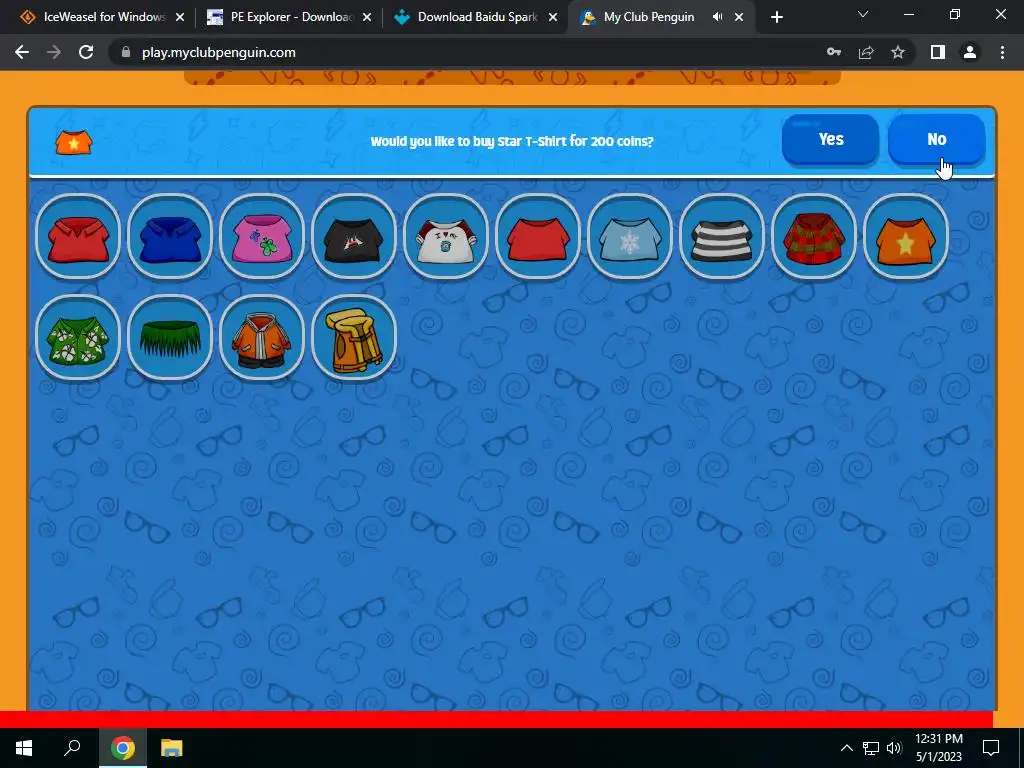Open the volume control in the tray
The height and width of the screenshot is (768, 1024).
tap(894, 748)
